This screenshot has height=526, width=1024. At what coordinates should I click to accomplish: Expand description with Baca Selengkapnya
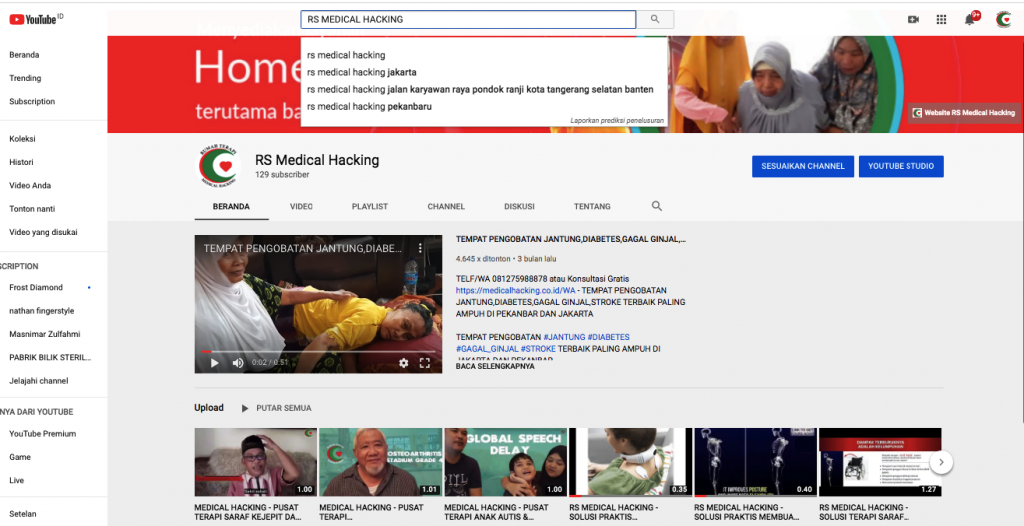point(495,366)
